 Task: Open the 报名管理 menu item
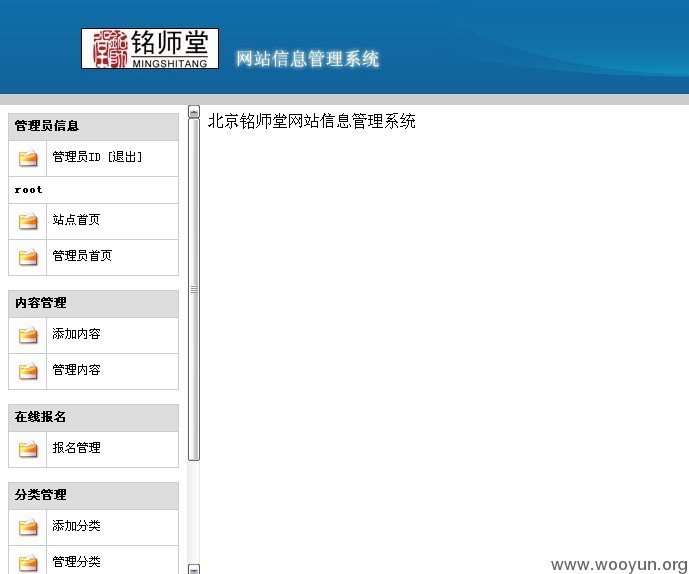click(76, 447)
